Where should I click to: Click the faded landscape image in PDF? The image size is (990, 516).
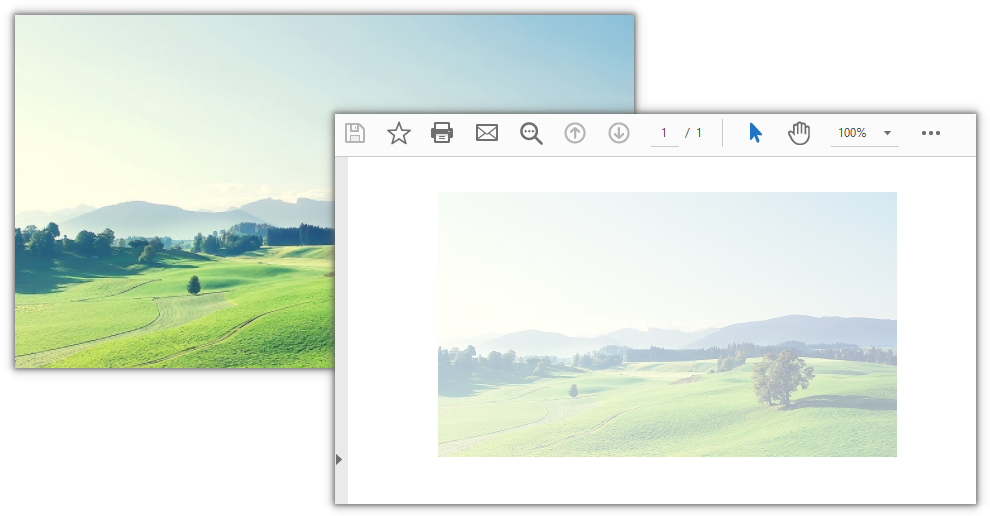tap(667, 324)
